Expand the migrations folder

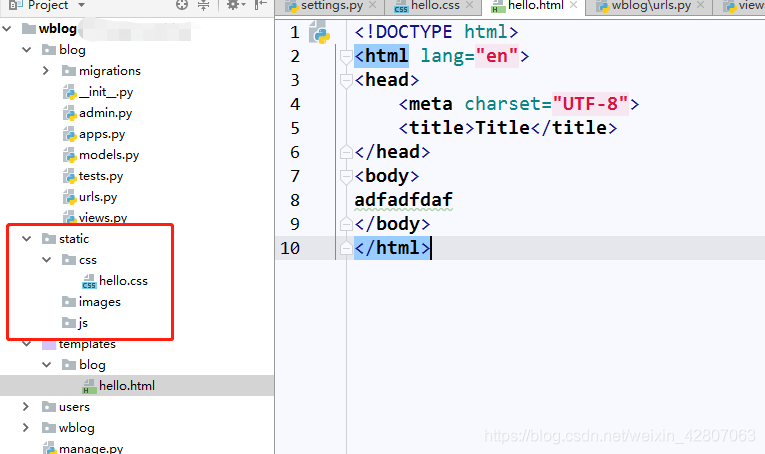[46, 71]
